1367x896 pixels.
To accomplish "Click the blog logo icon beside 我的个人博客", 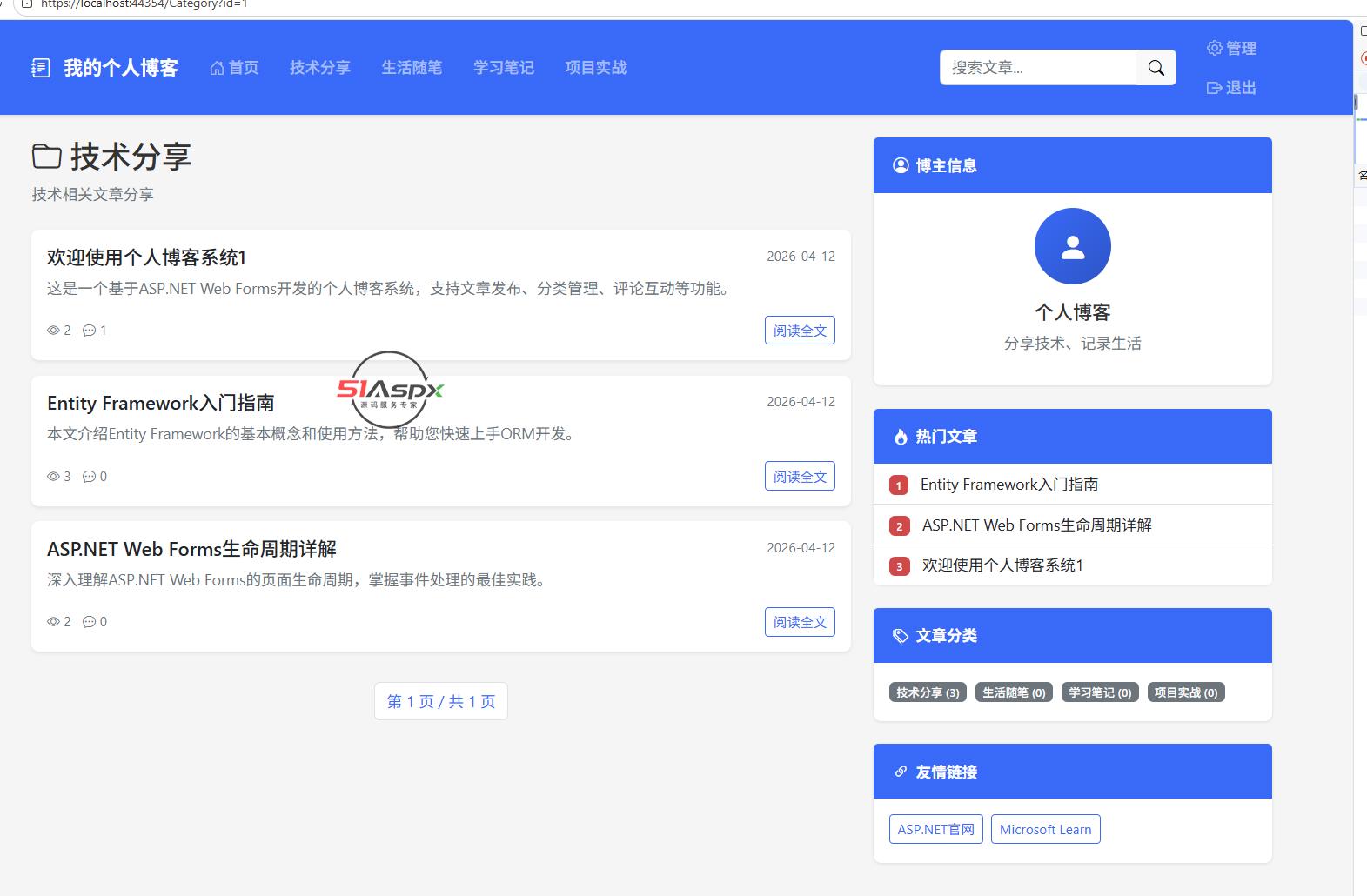I will [41, 68].
